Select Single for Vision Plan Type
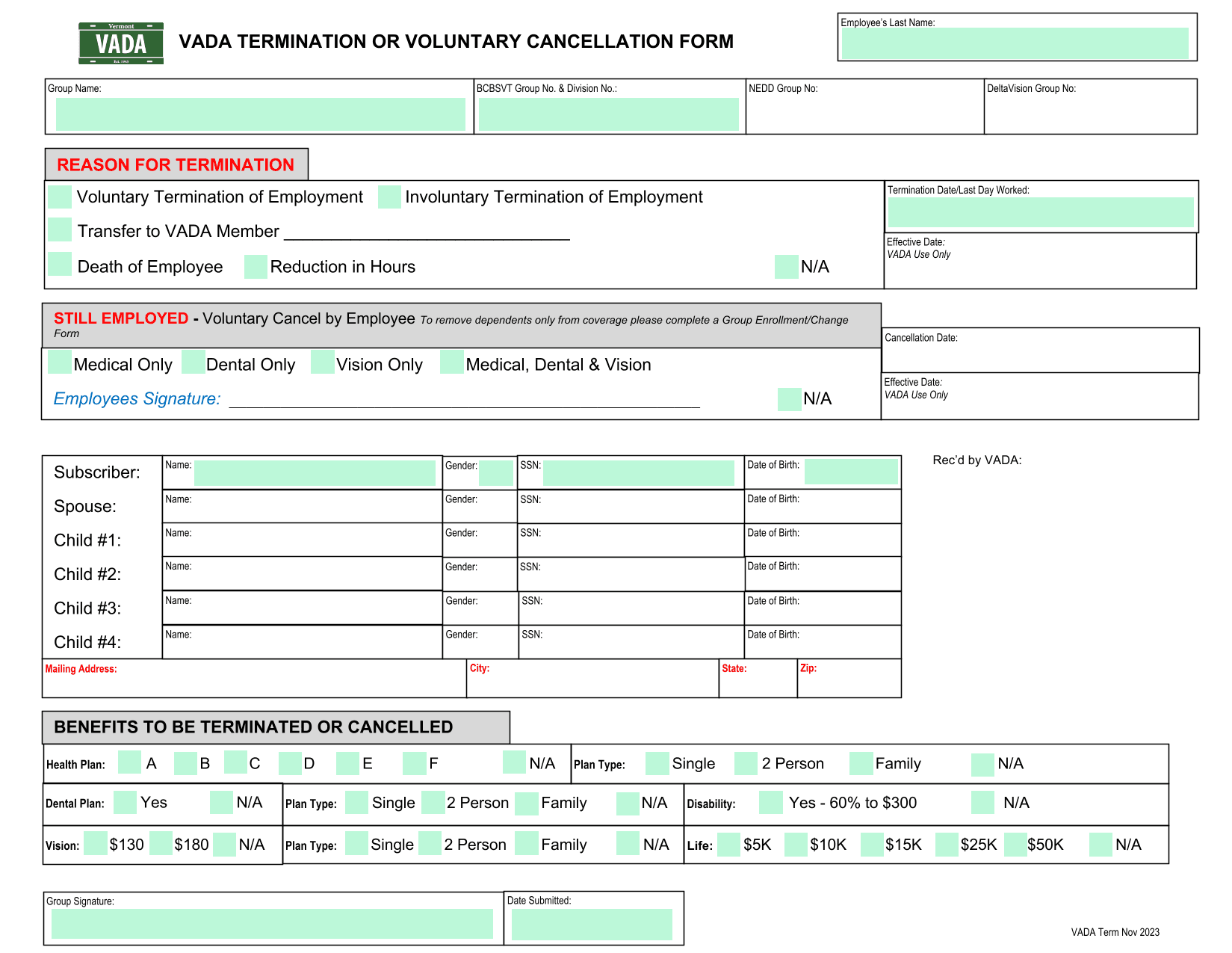This screenshot has width=1232, height=953. click(356, 843)
